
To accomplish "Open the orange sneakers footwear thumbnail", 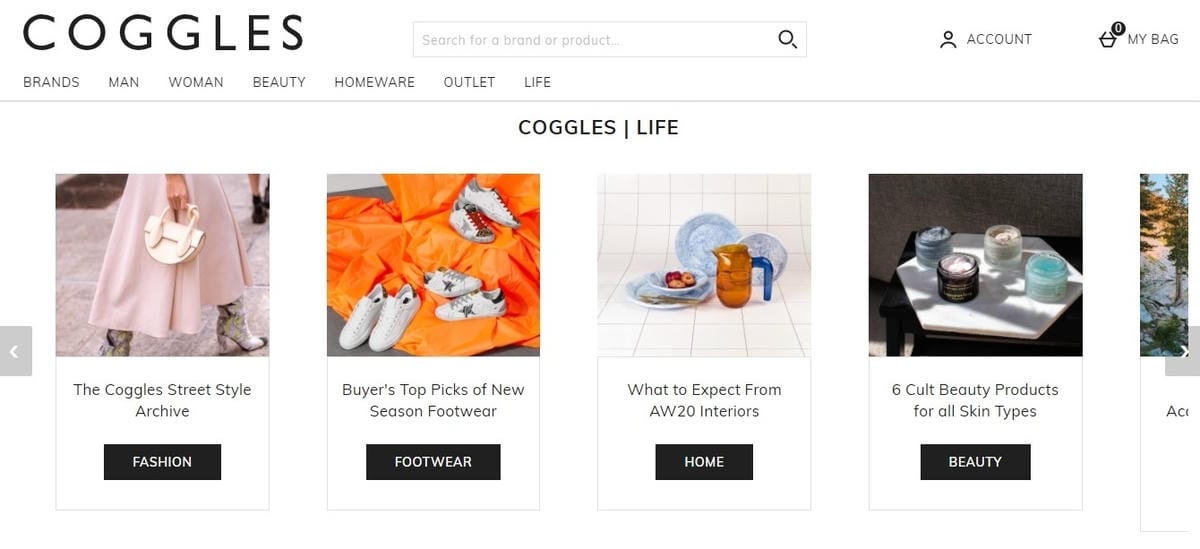I will point(433,265).
